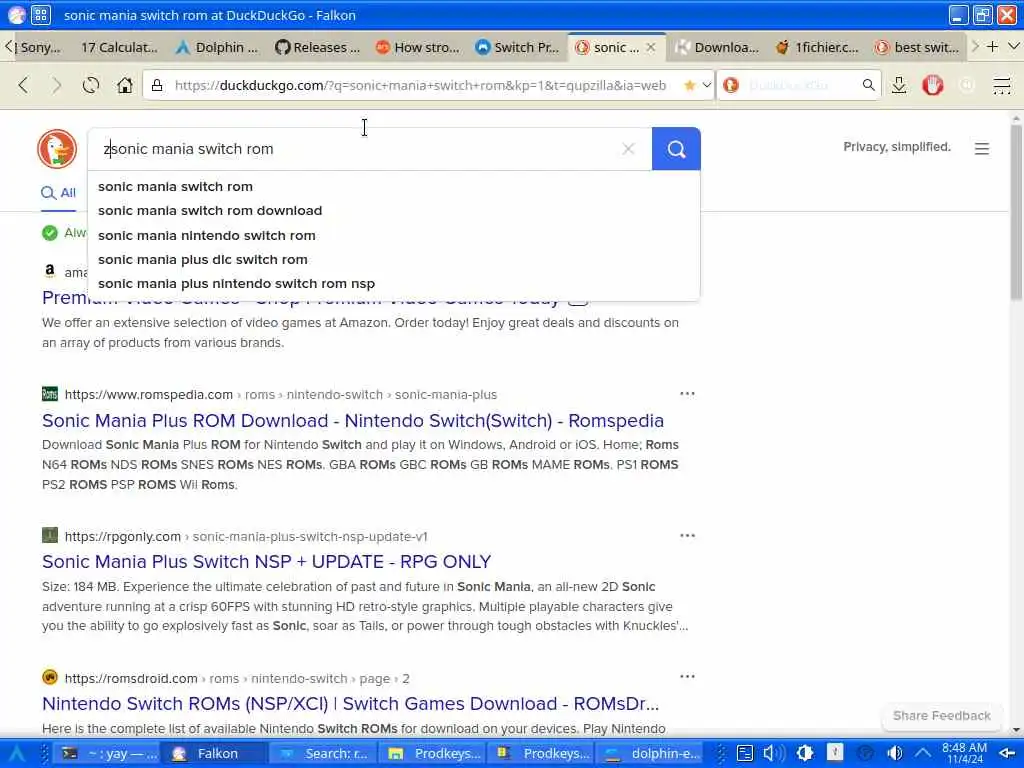The image size is (1024, 768).
Task: Open Nintendo Switch ROMs ROMsDroid link
Action: tap(351, 703)
